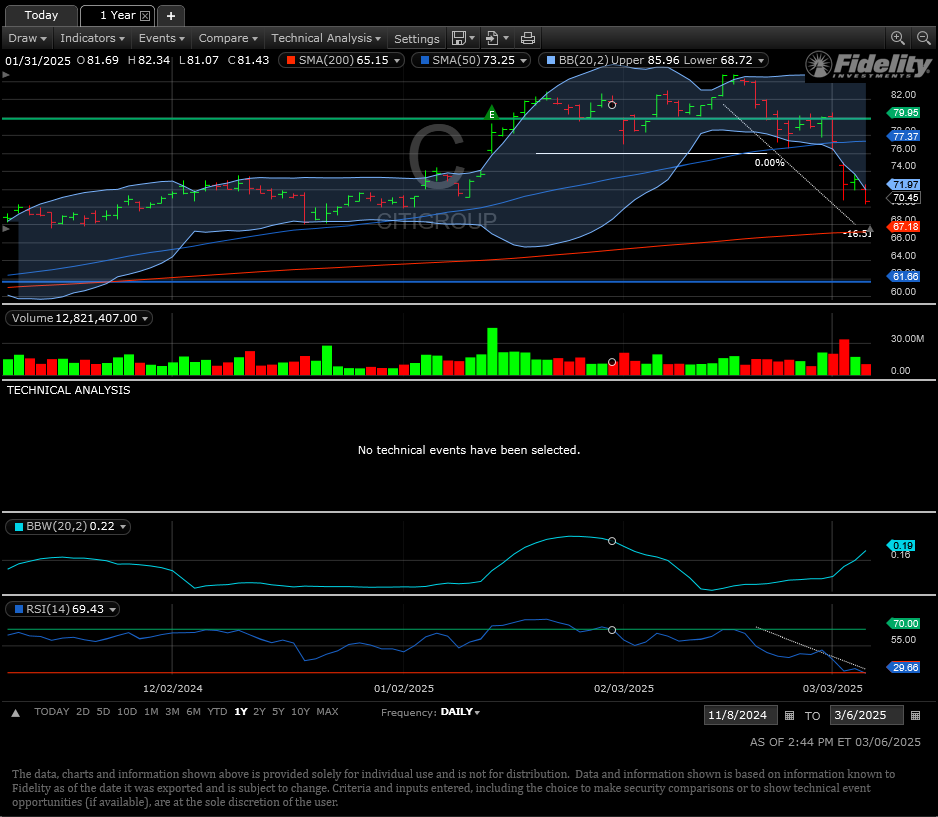
Task: Click the 29.66 RSI value label
Action: click(904, 668)
